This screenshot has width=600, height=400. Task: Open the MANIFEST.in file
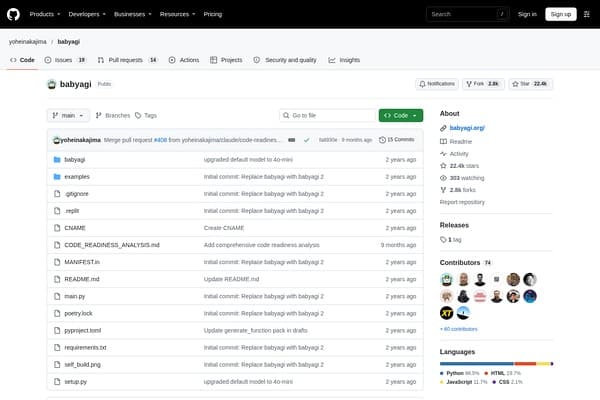[x=82, y=262]
